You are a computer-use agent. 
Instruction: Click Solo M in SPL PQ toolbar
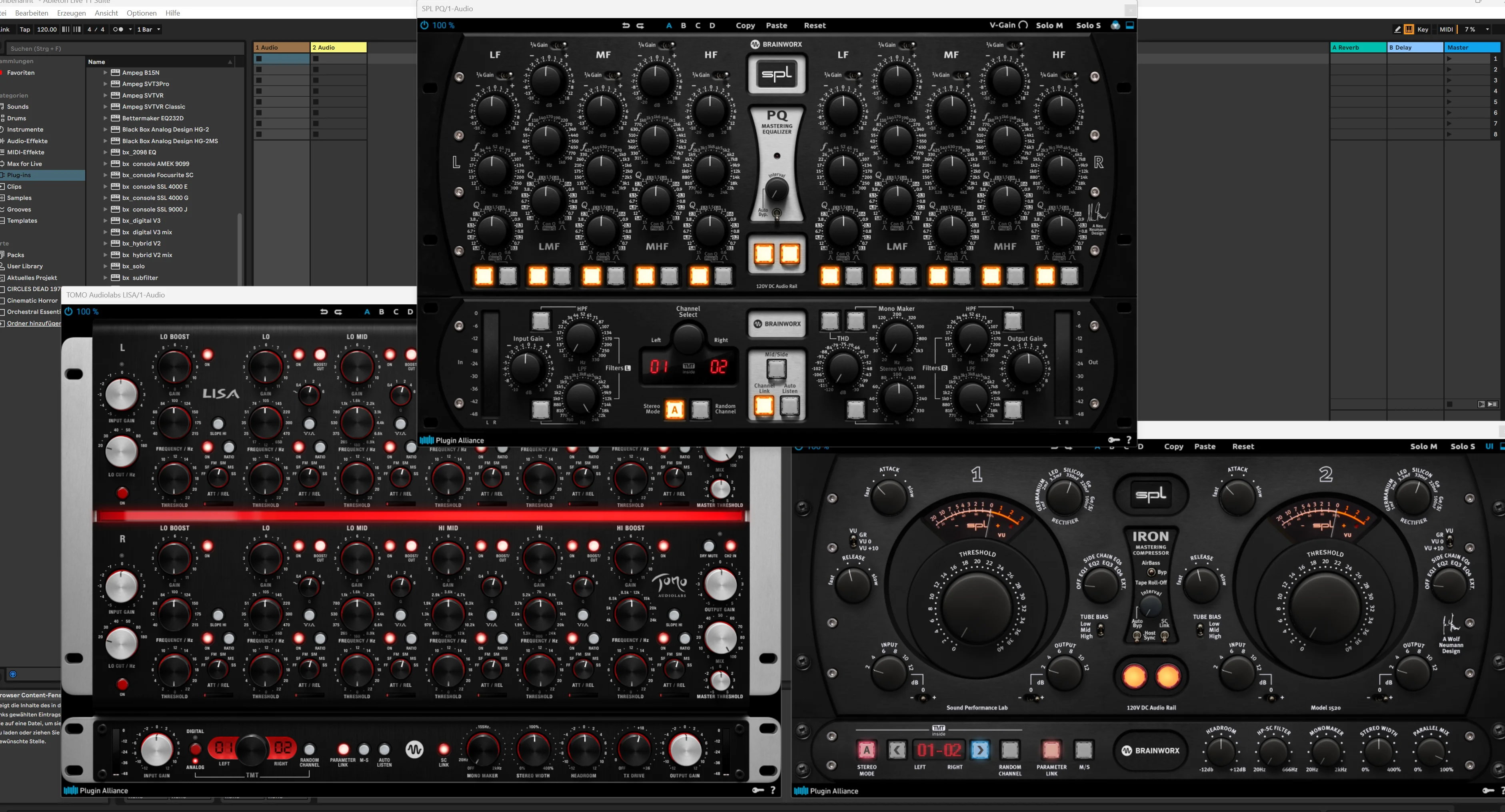pos(1049,25)
